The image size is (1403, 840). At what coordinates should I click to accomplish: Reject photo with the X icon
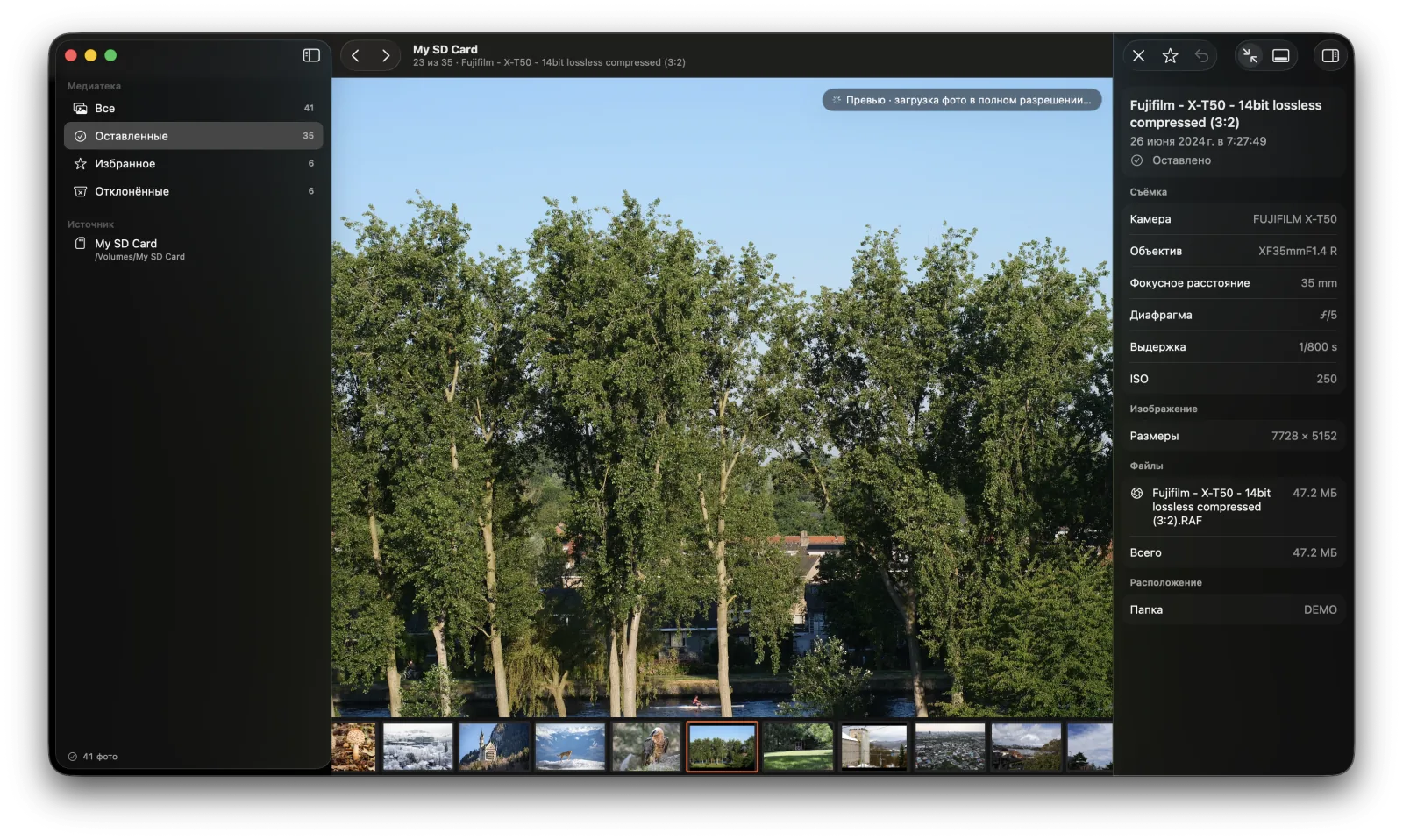click(1138, 56)
